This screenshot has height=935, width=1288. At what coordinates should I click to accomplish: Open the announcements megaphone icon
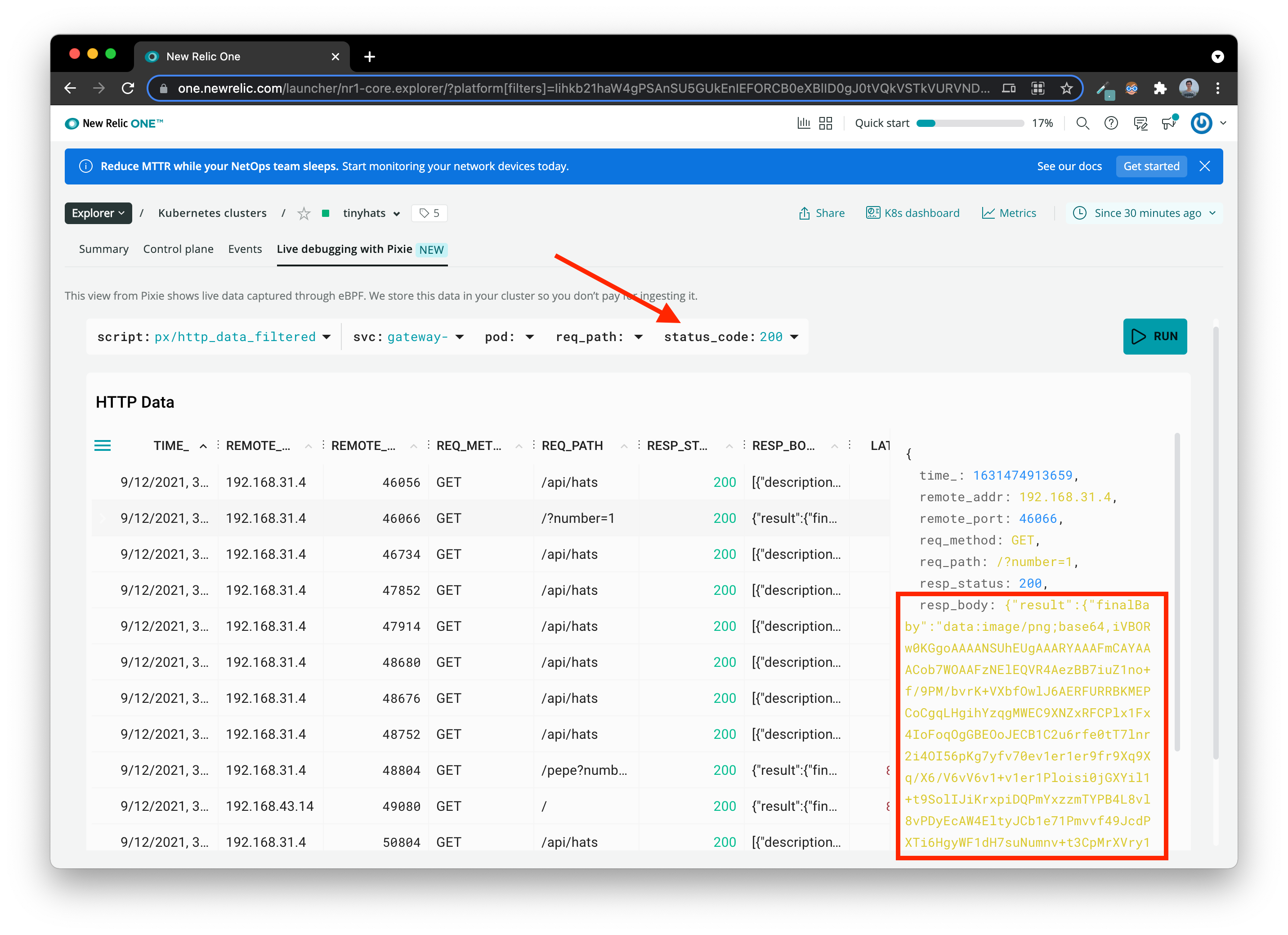pos(1169,123)
